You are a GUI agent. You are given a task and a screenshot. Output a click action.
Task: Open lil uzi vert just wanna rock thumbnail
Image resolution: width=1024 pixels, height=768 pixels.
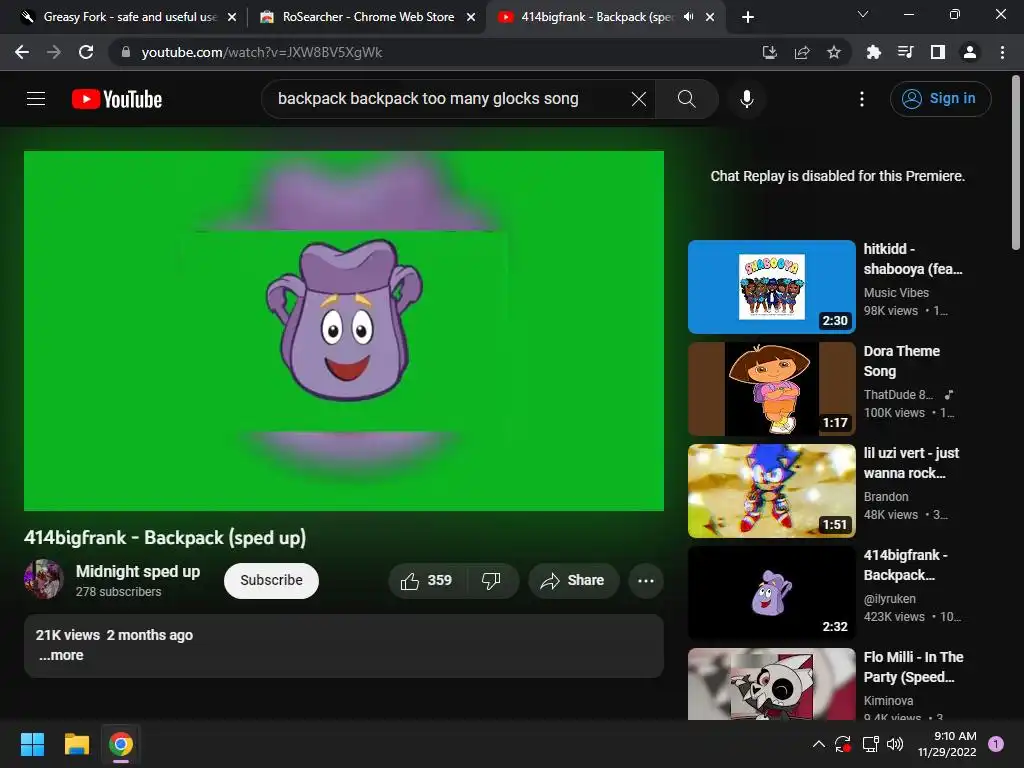click(771, 490)
